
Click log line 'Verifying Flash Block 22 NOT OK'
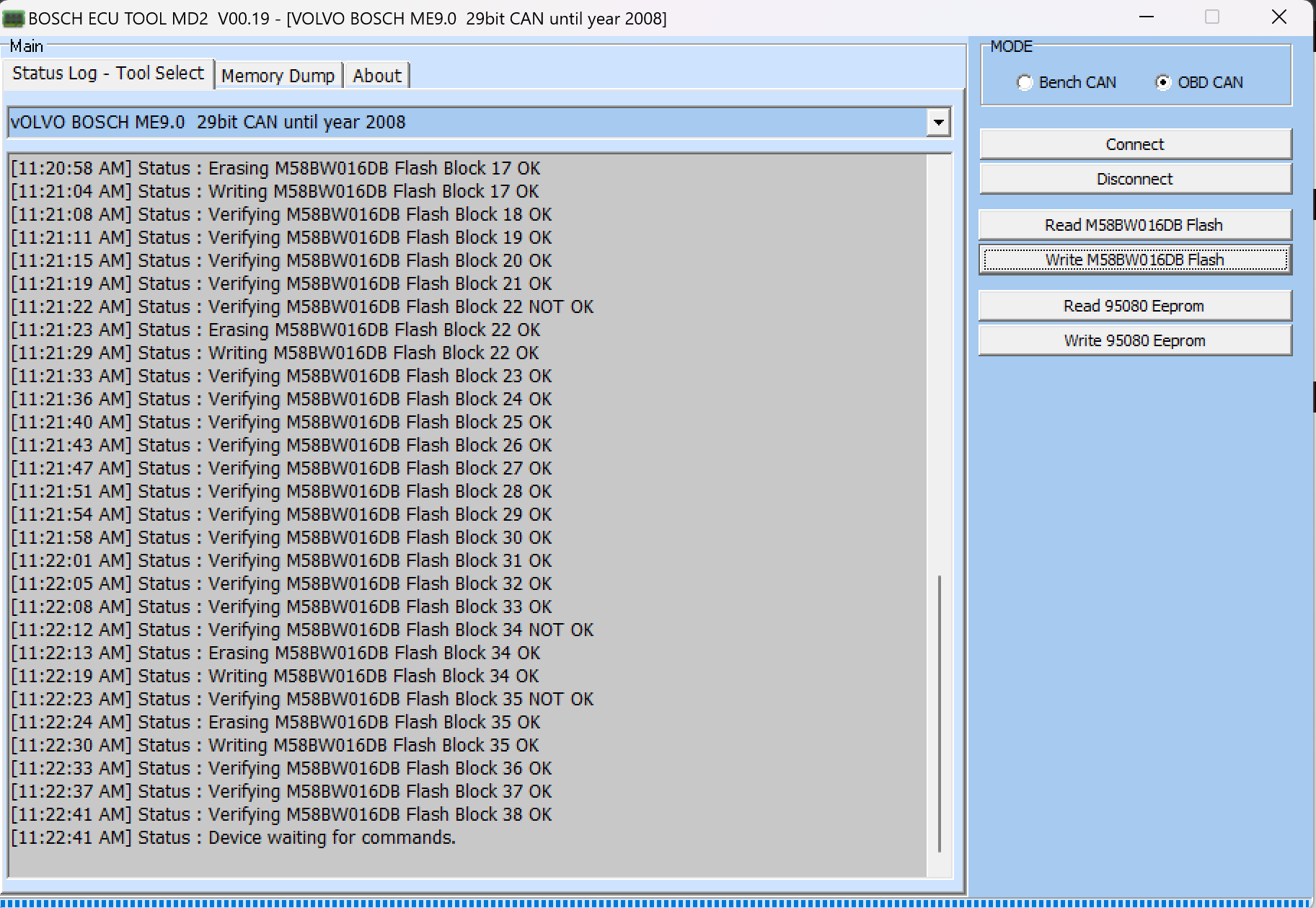302,307
